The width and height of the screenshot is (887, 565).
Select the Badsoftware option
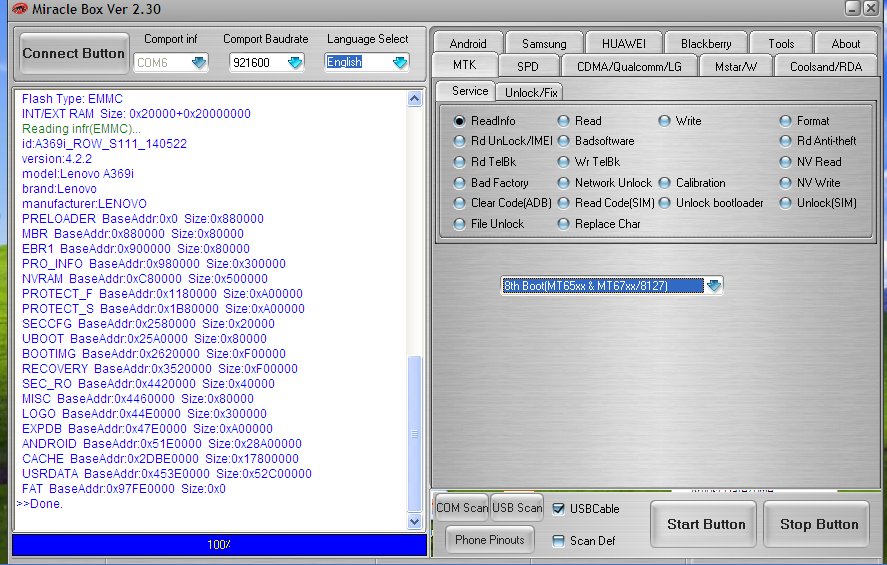(x=563, y=141)
